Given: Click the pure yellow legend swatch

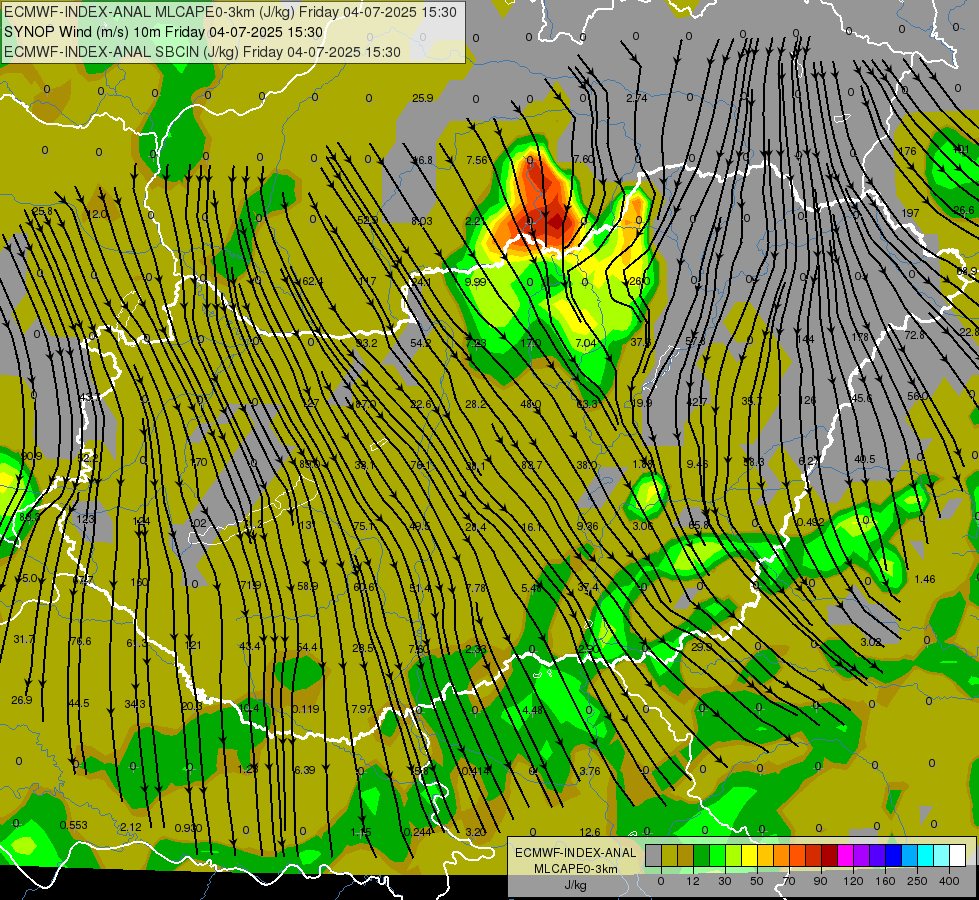Looking at the screenshot, I should tap(749, 855).
